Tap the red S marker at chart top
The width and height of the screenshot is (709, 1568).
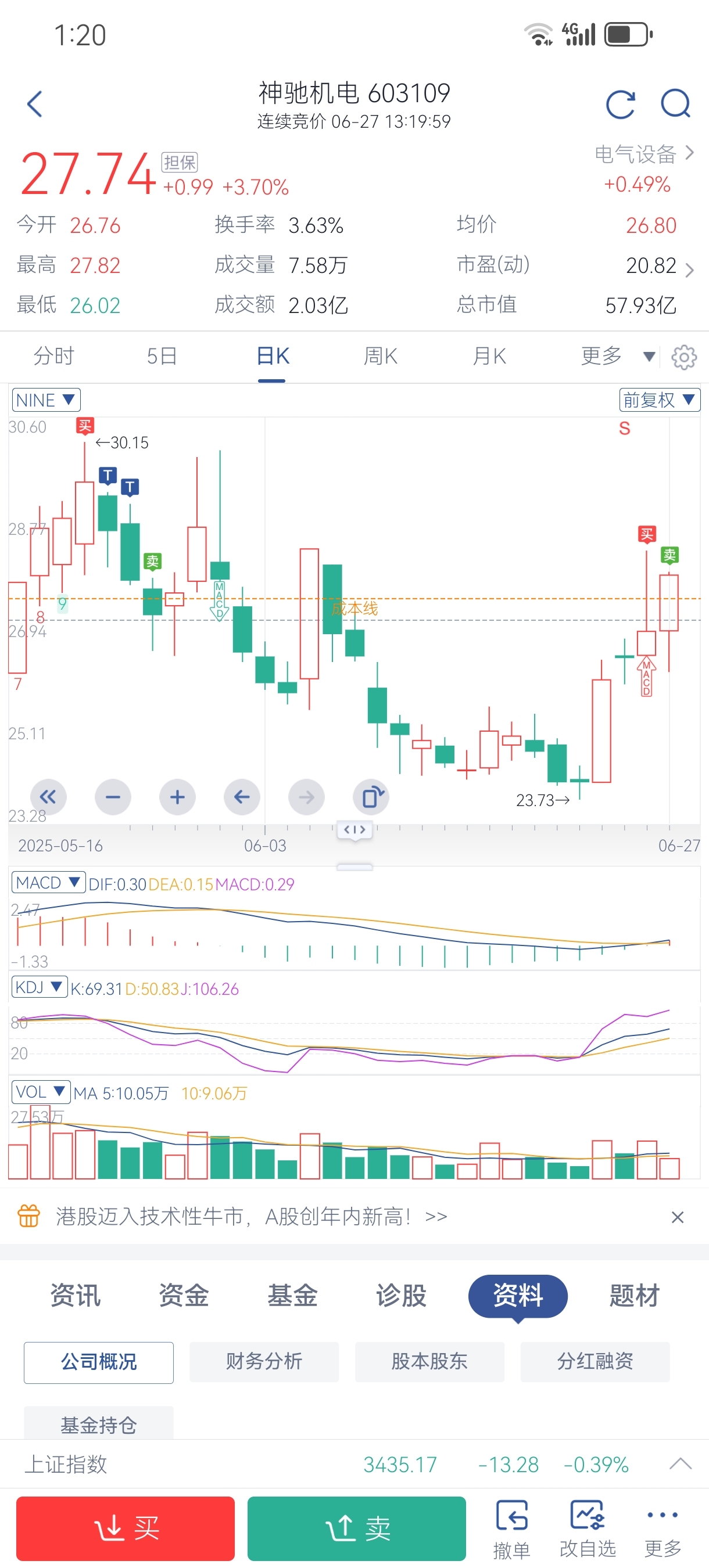[x=624, y=429]
